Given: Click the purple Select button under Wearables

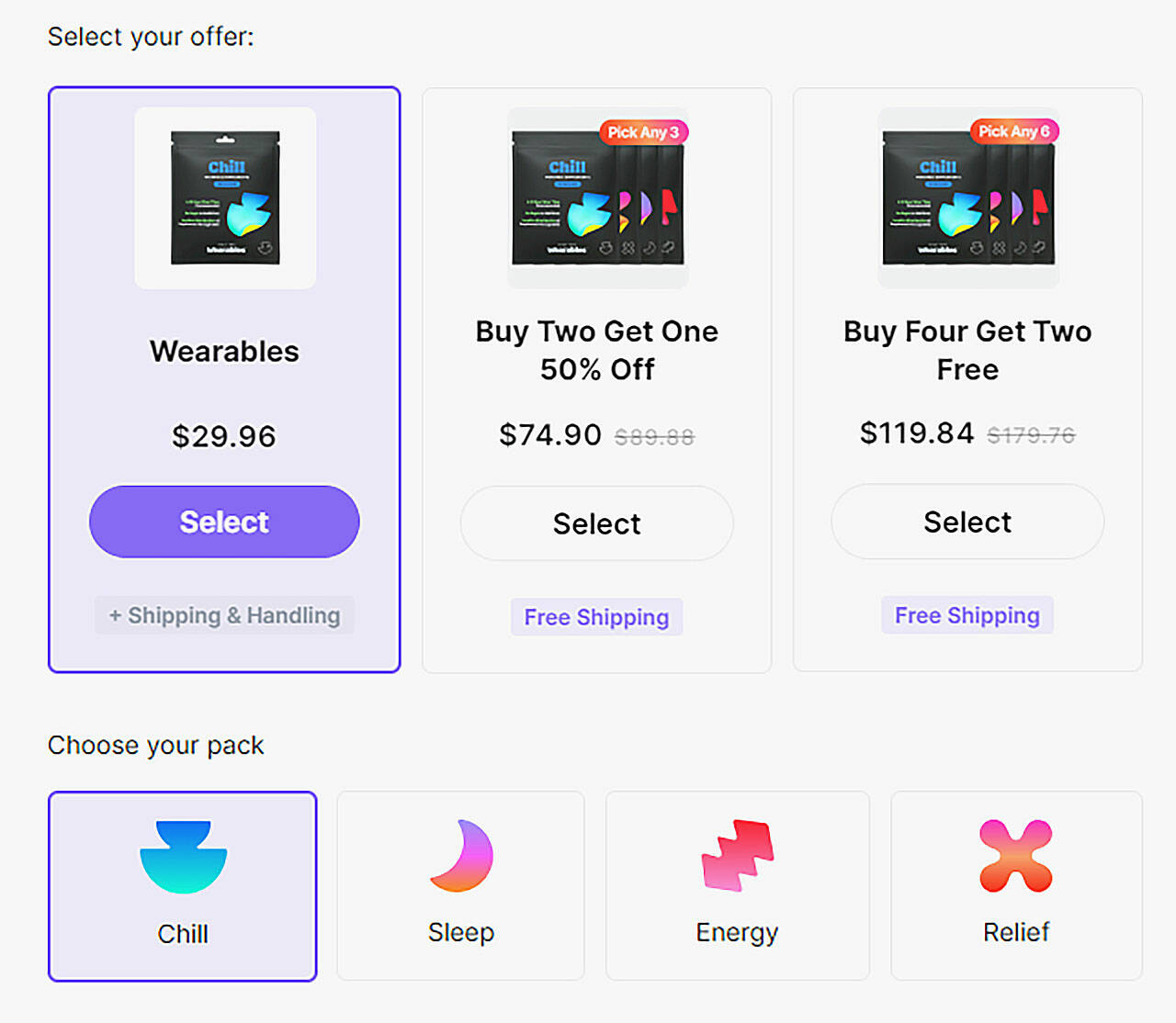Looking at the screenshot, I should (223, 522).
